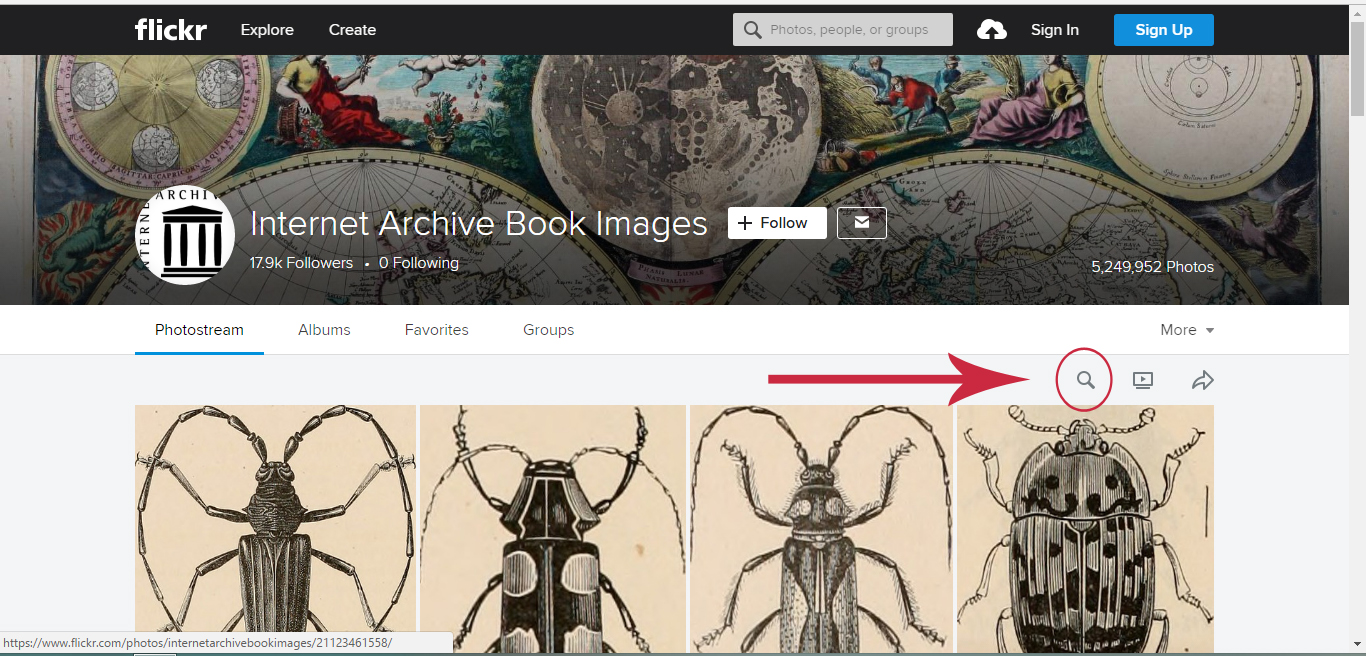Image resolution: width=1366 pixels, height=656 pixels.
Task: Click the Sign In link
Action: (x=1054, y=29)
